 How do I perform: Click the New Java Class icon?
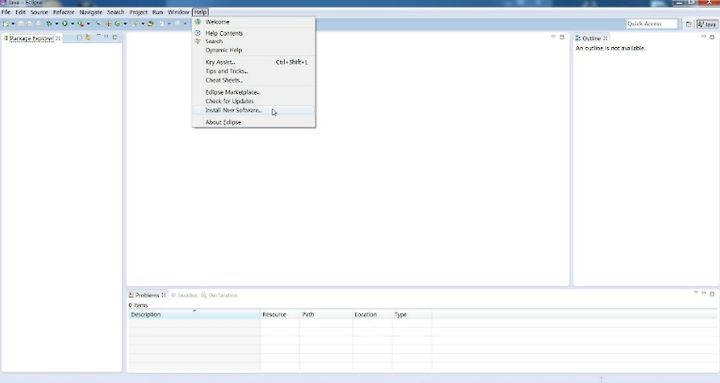click(118, 23)
